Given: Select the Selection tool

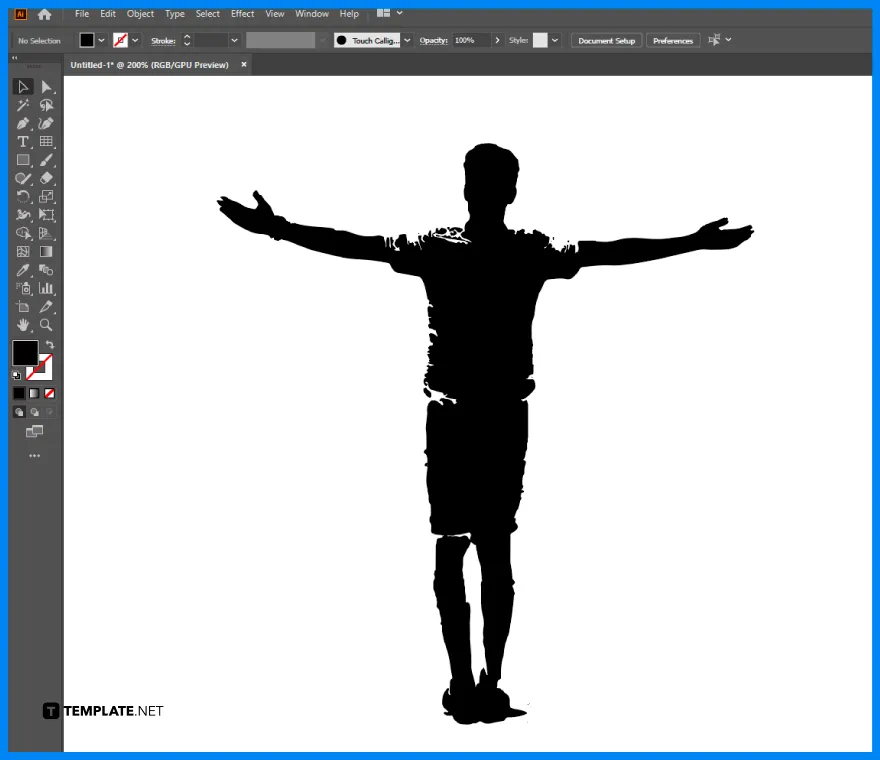Looking at the screenshot, I should coord(23,86).
